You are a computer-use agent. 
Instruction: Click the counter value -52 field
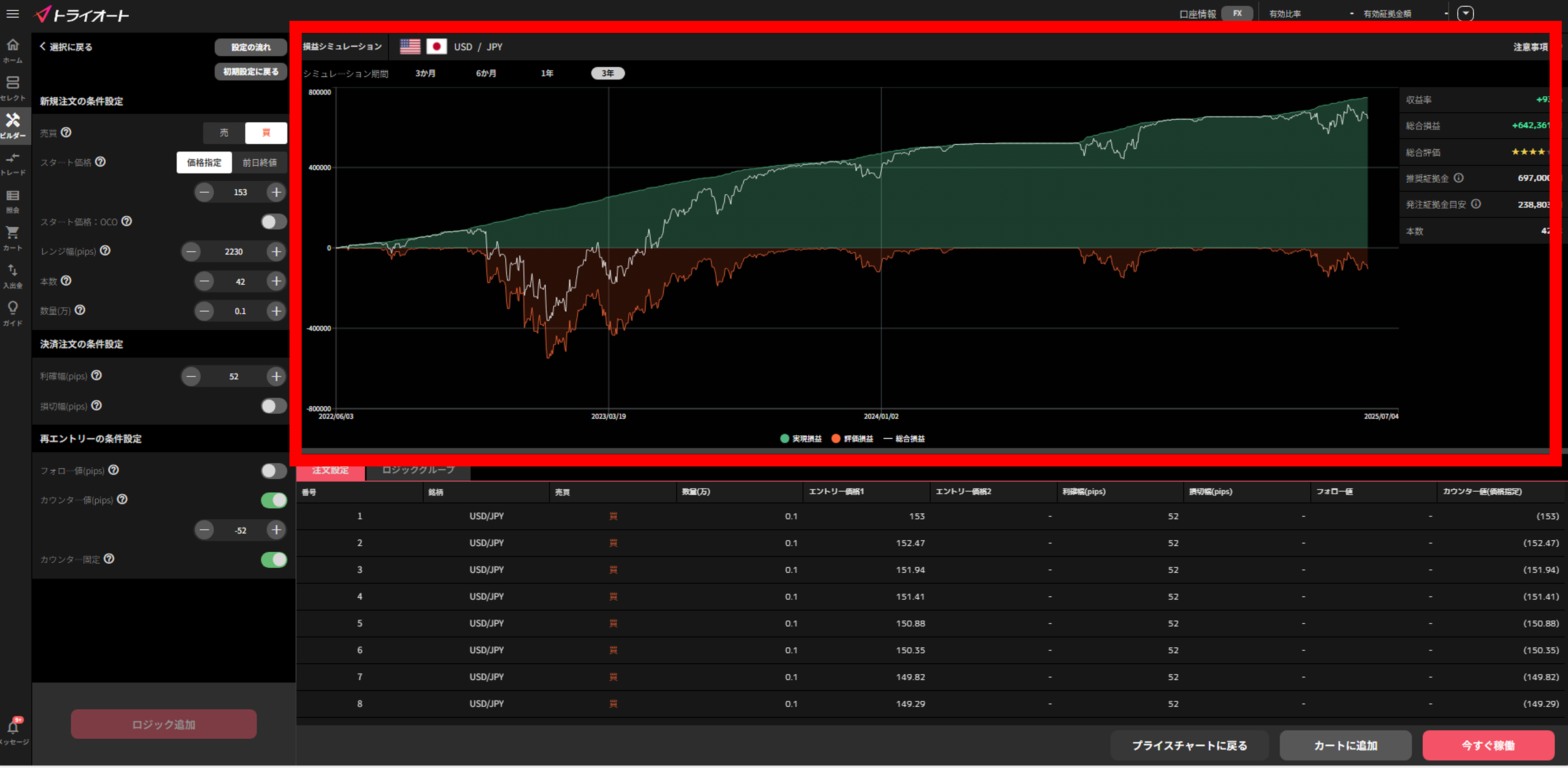[x=240, y=530]
